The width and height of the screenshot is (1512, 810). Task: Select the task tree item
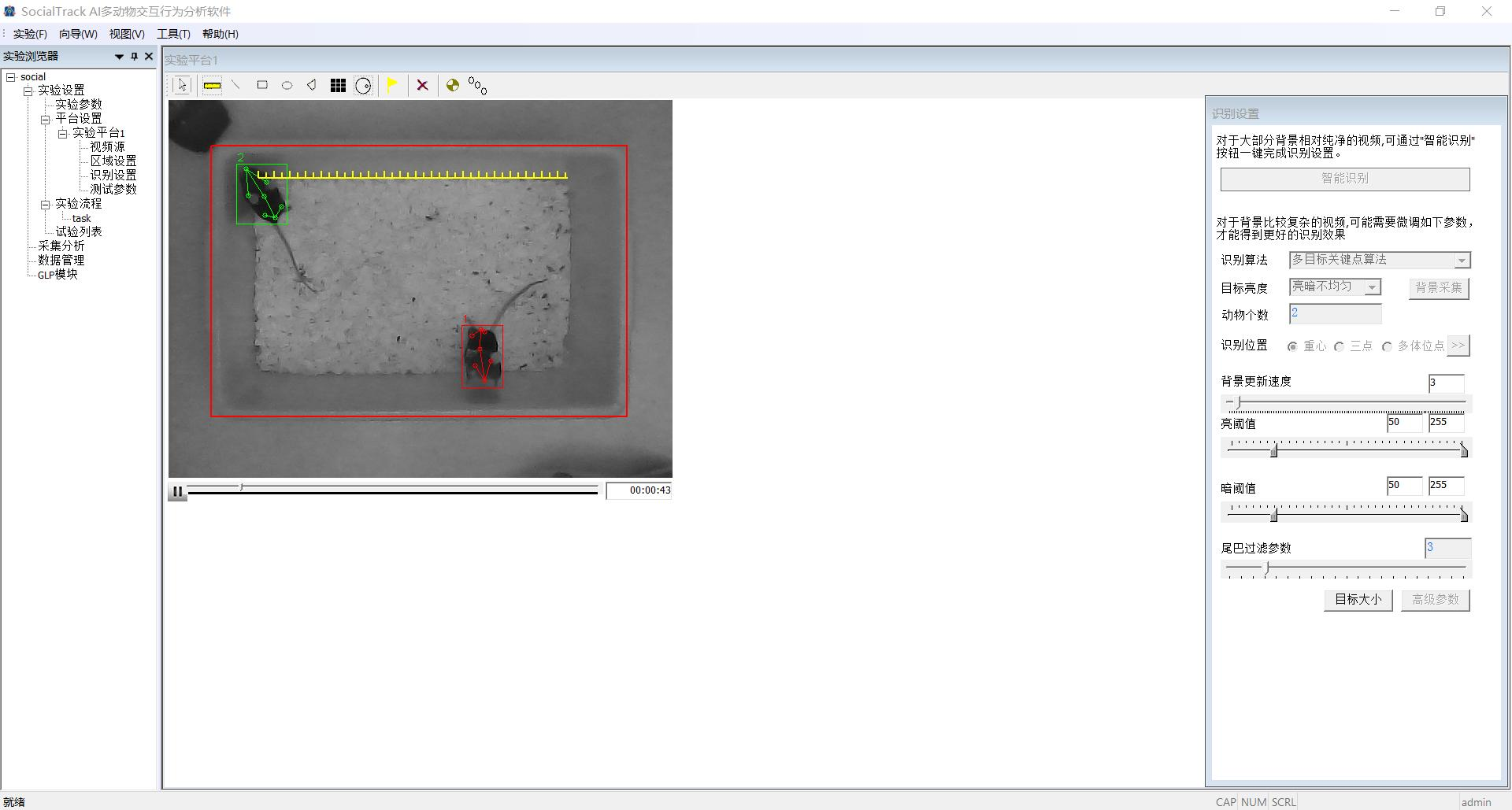pos(82,218)
